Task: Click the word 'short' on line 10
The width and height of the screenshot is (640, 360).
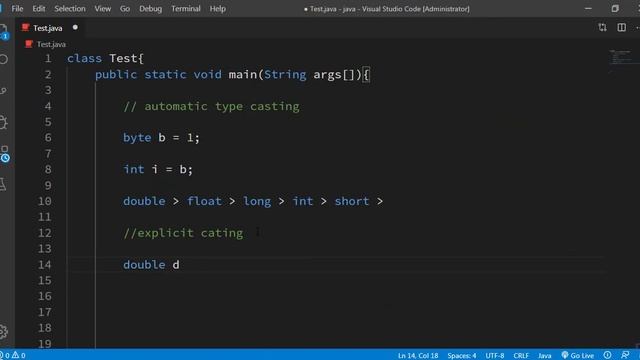Action: (x=352, y=201)
